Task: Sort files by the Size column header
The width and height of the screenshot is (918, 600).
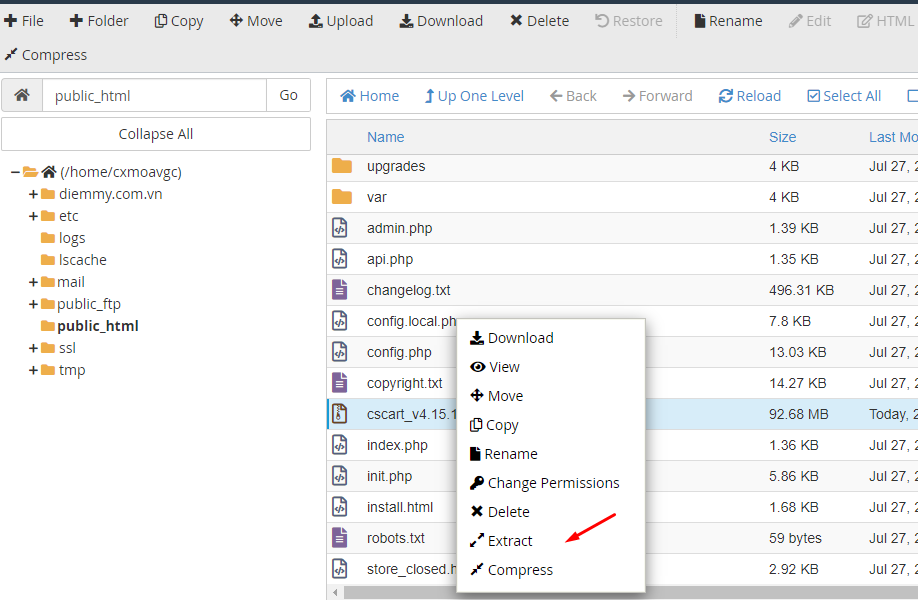Action: 782,137
